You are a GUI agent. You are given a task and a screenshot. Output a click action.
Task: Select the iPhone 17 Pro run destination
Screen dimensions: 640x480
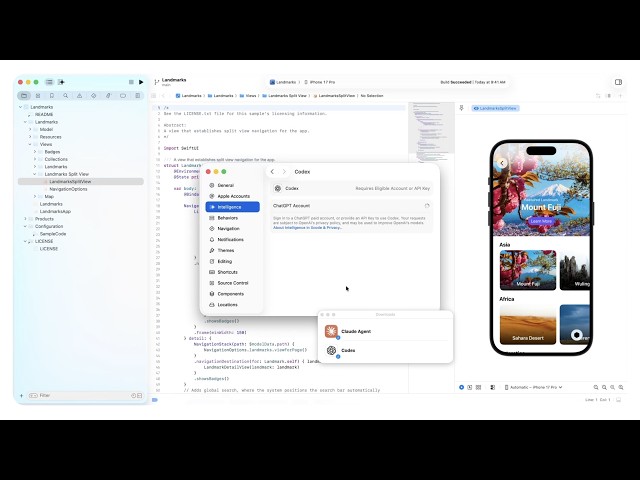[x=320, y=82]
